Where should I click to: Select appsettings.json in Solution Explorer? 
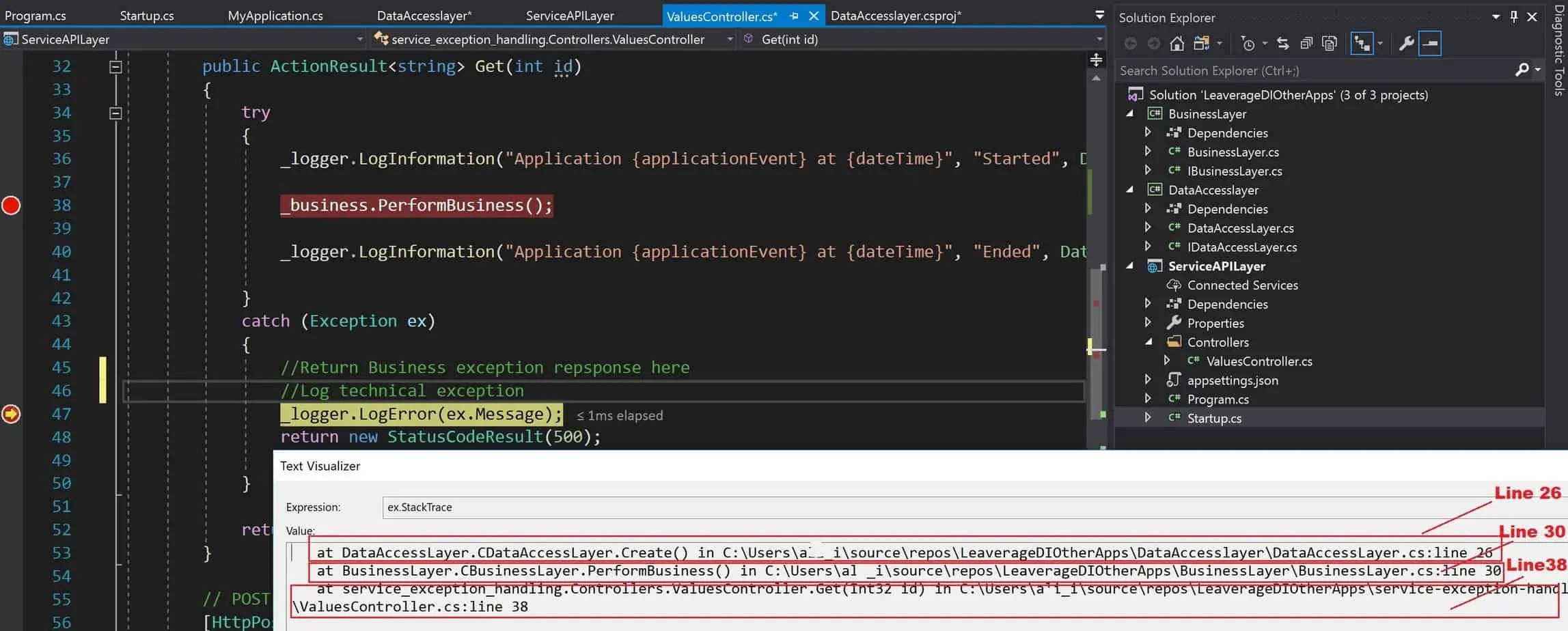coord(1233,380)
